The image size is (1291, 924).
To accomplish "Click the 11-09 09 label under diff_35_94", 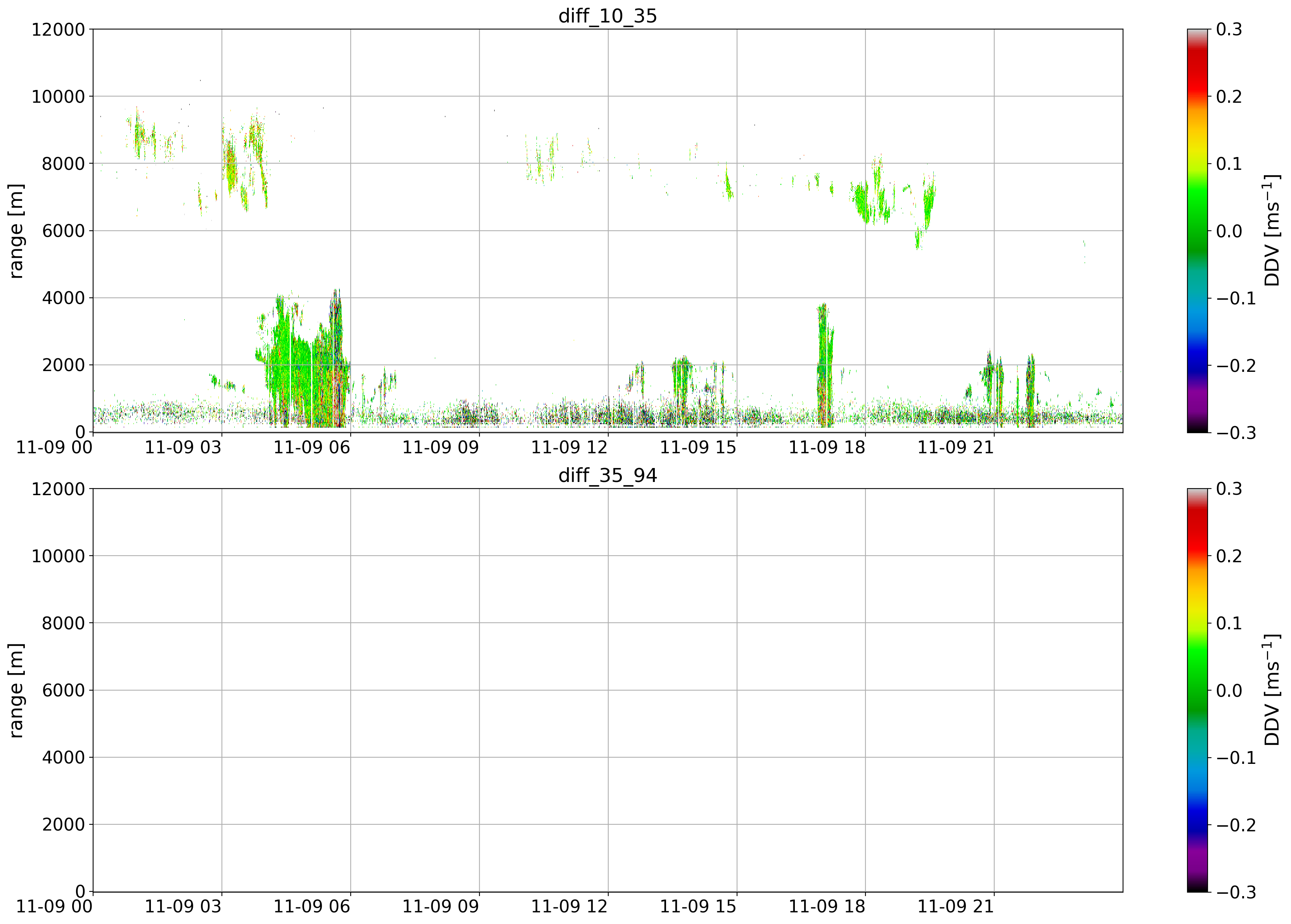I will point(441,907).
